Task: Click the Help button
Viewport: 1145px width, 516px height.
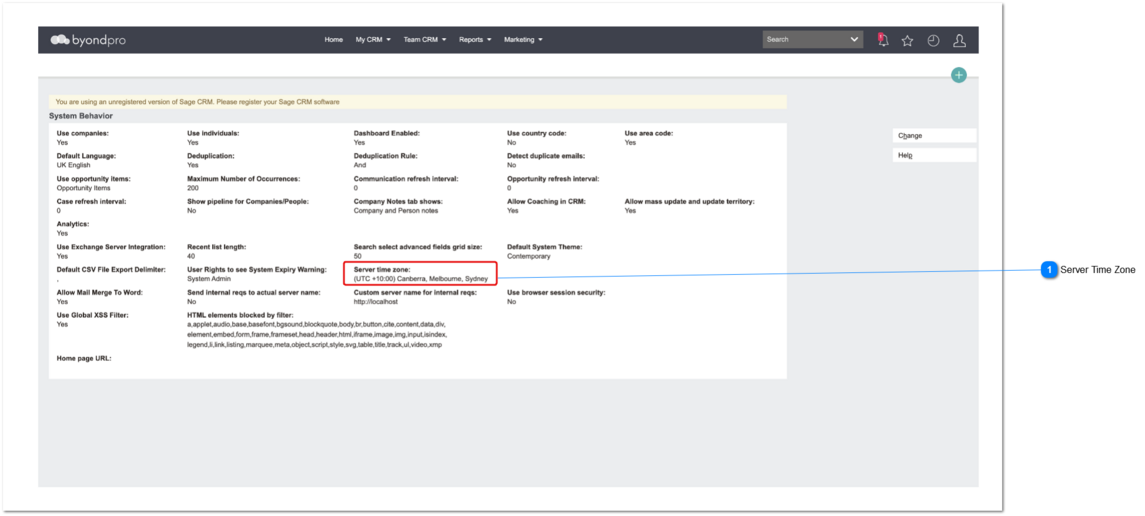Action: pos(934,155)
